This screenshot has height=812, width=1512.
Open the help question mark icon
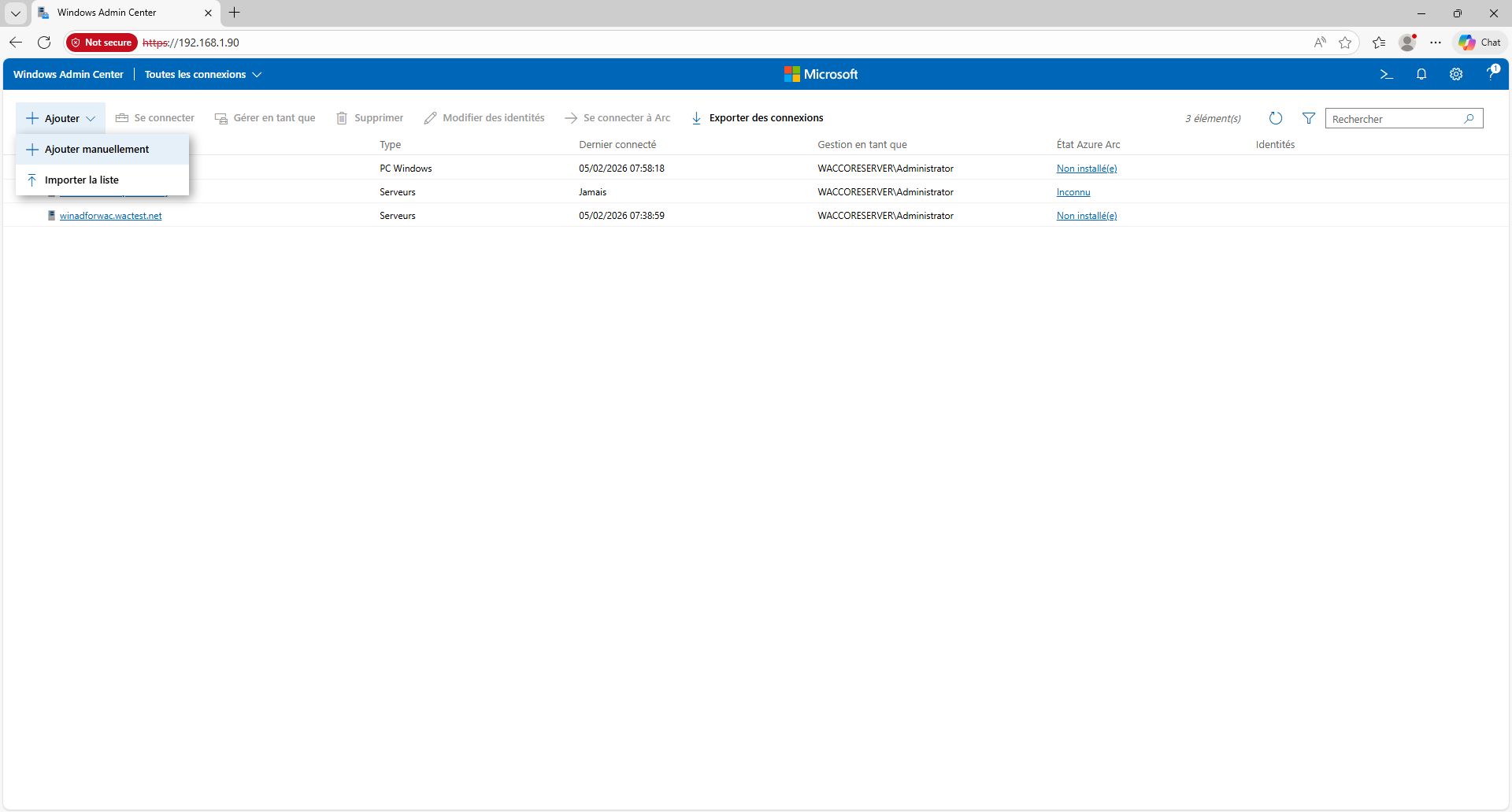[1492, 74]
